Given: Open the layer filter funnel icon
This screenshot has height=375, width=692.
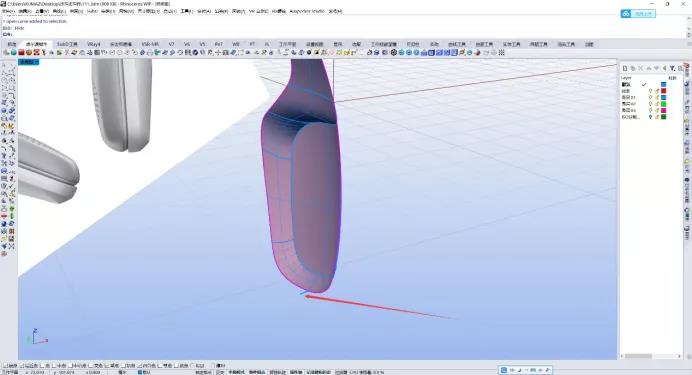Looking at the screenshot, I should 672,68.
